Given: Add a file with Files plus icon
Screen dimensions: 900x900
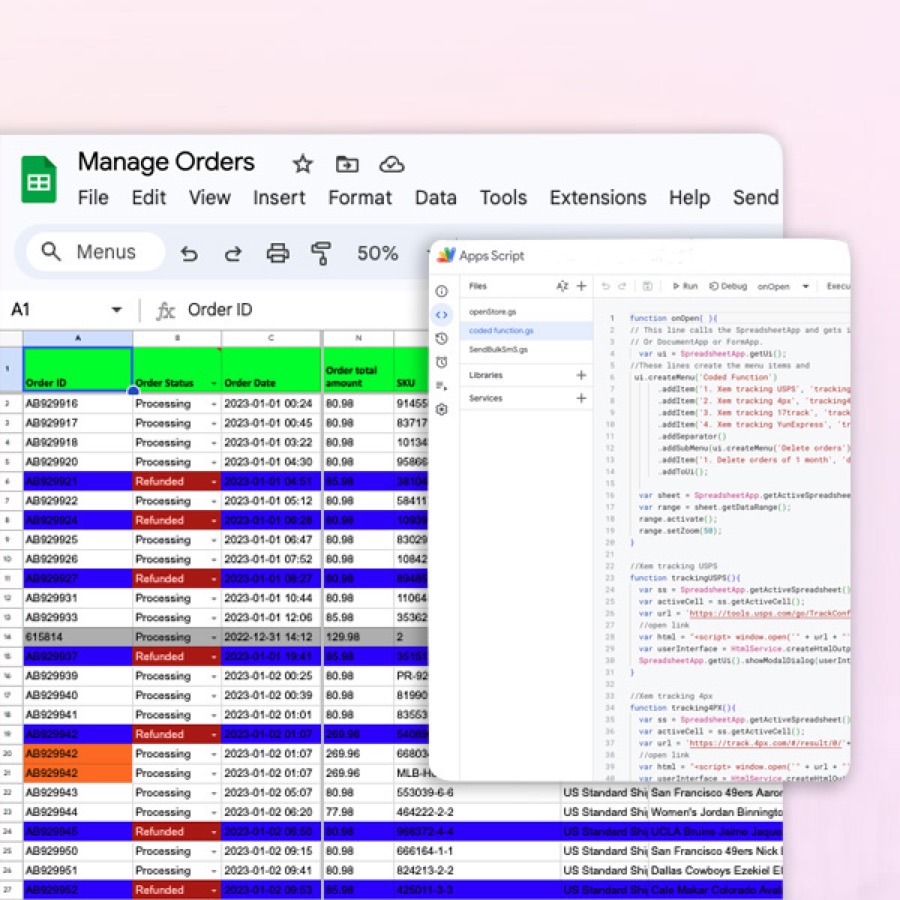Looking at the screenshot, I should [x=581, y=286].
